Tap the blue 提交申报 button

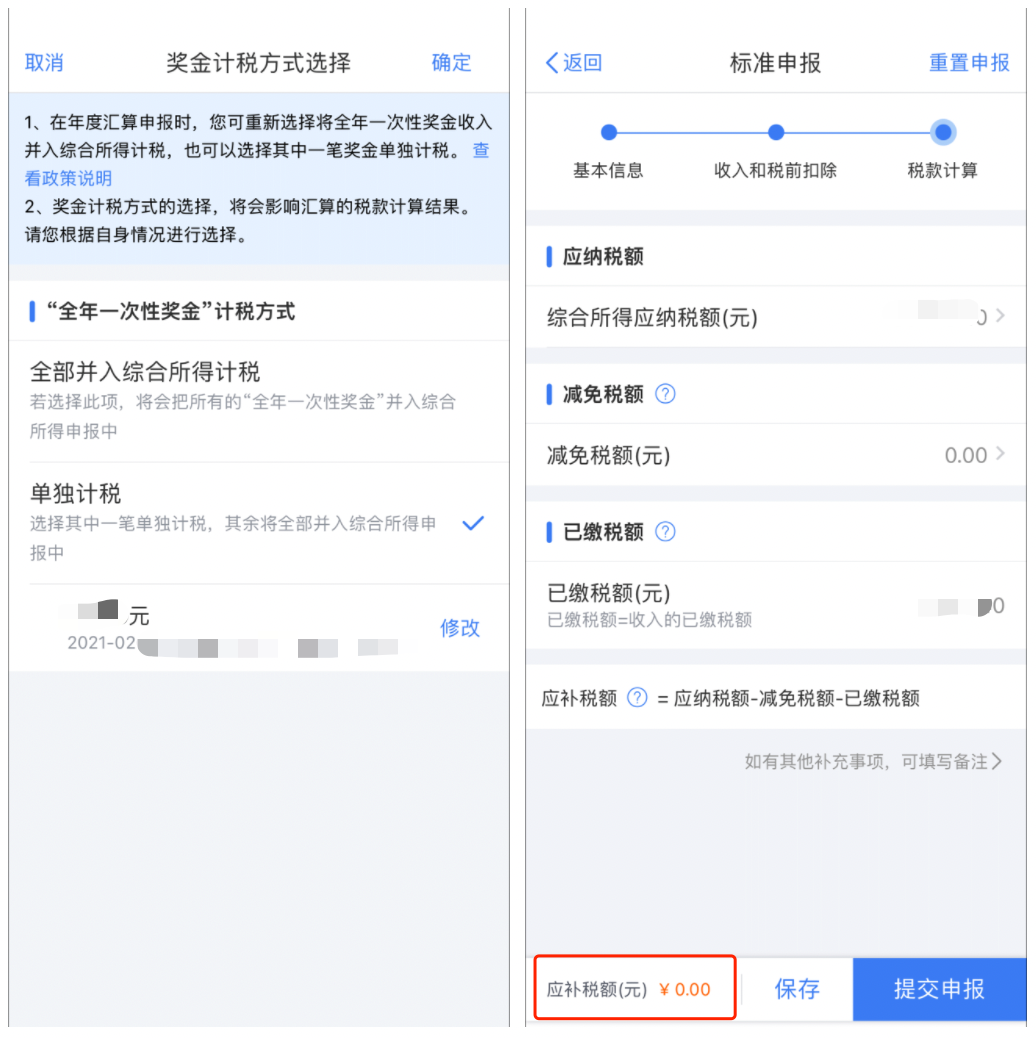tap(939, 989)
